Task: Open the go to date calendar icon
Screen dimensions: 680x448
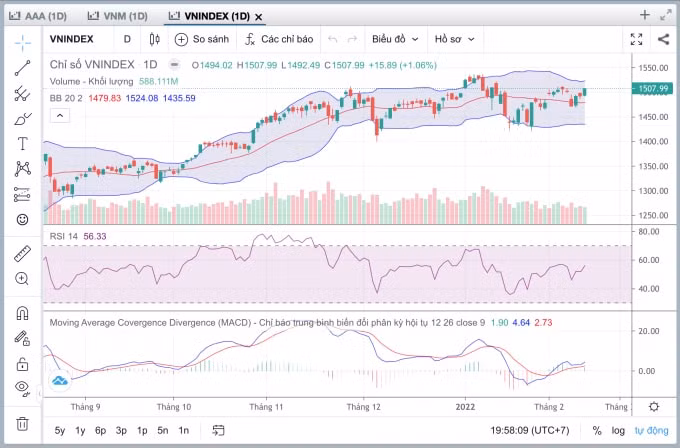Action: click(218, 430)
